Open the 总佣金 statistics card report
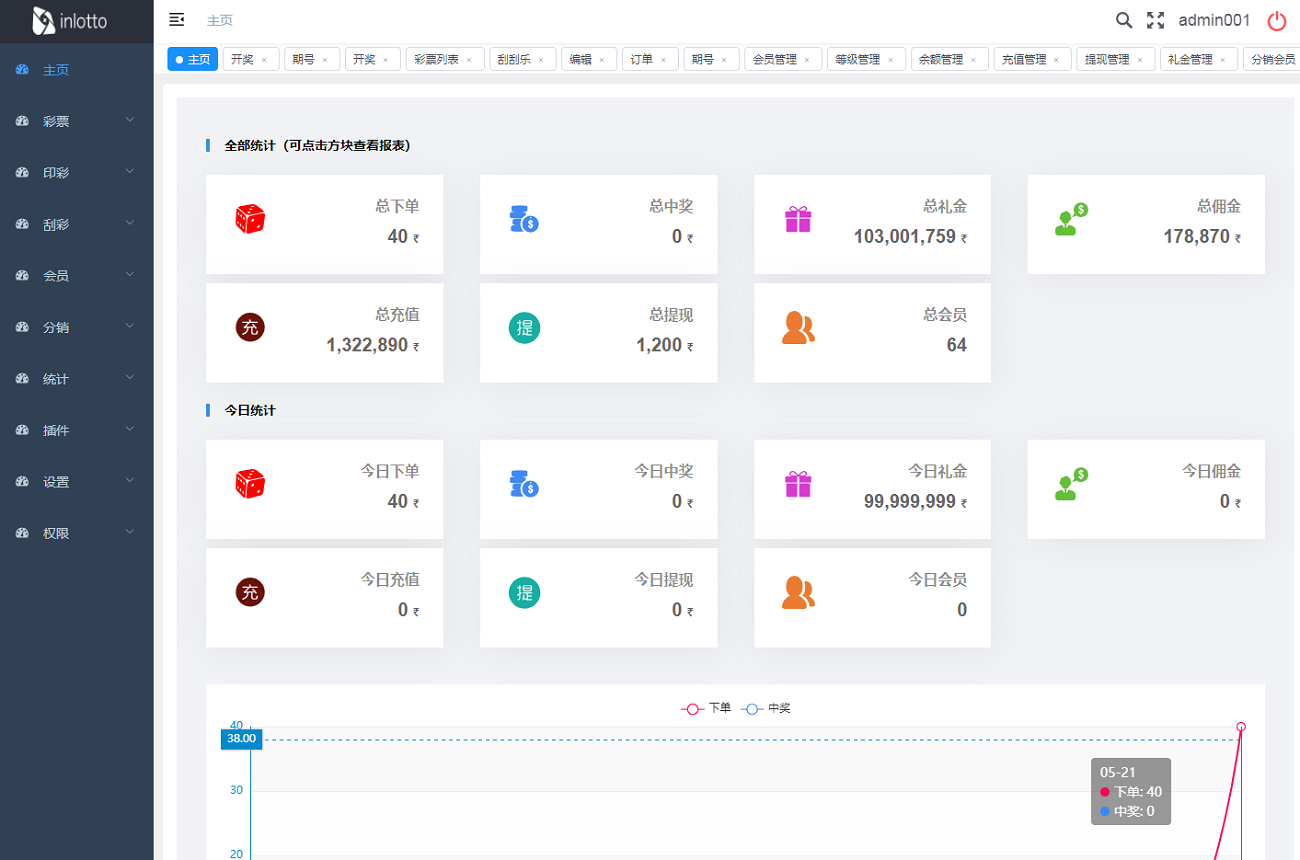 (1145, 224)
